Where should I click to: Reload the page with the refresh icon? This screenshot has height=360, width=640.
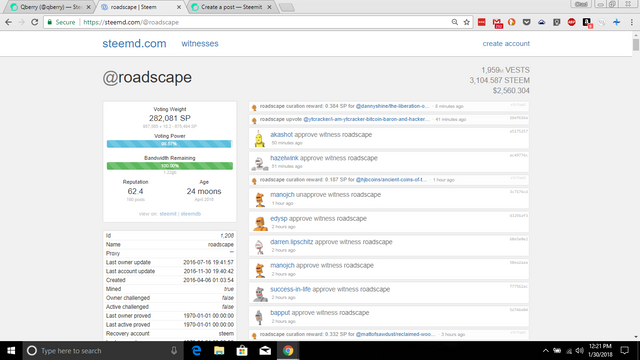35,22
